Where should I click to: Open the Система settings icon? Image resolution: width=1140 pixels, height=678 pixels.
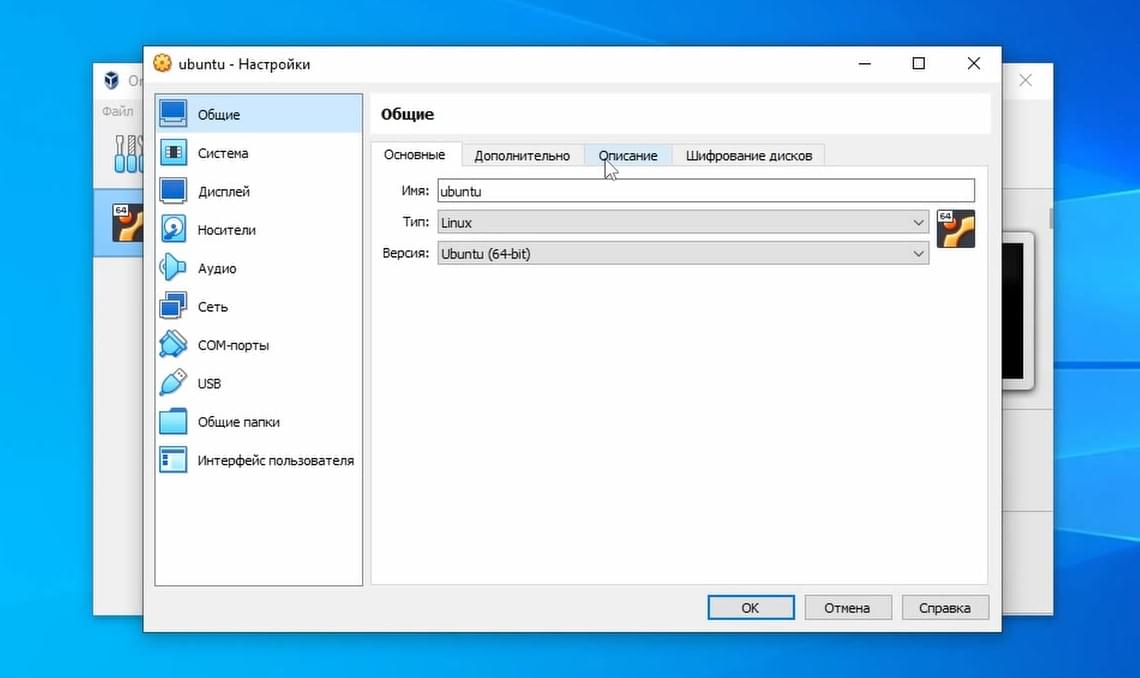point(173,153)
